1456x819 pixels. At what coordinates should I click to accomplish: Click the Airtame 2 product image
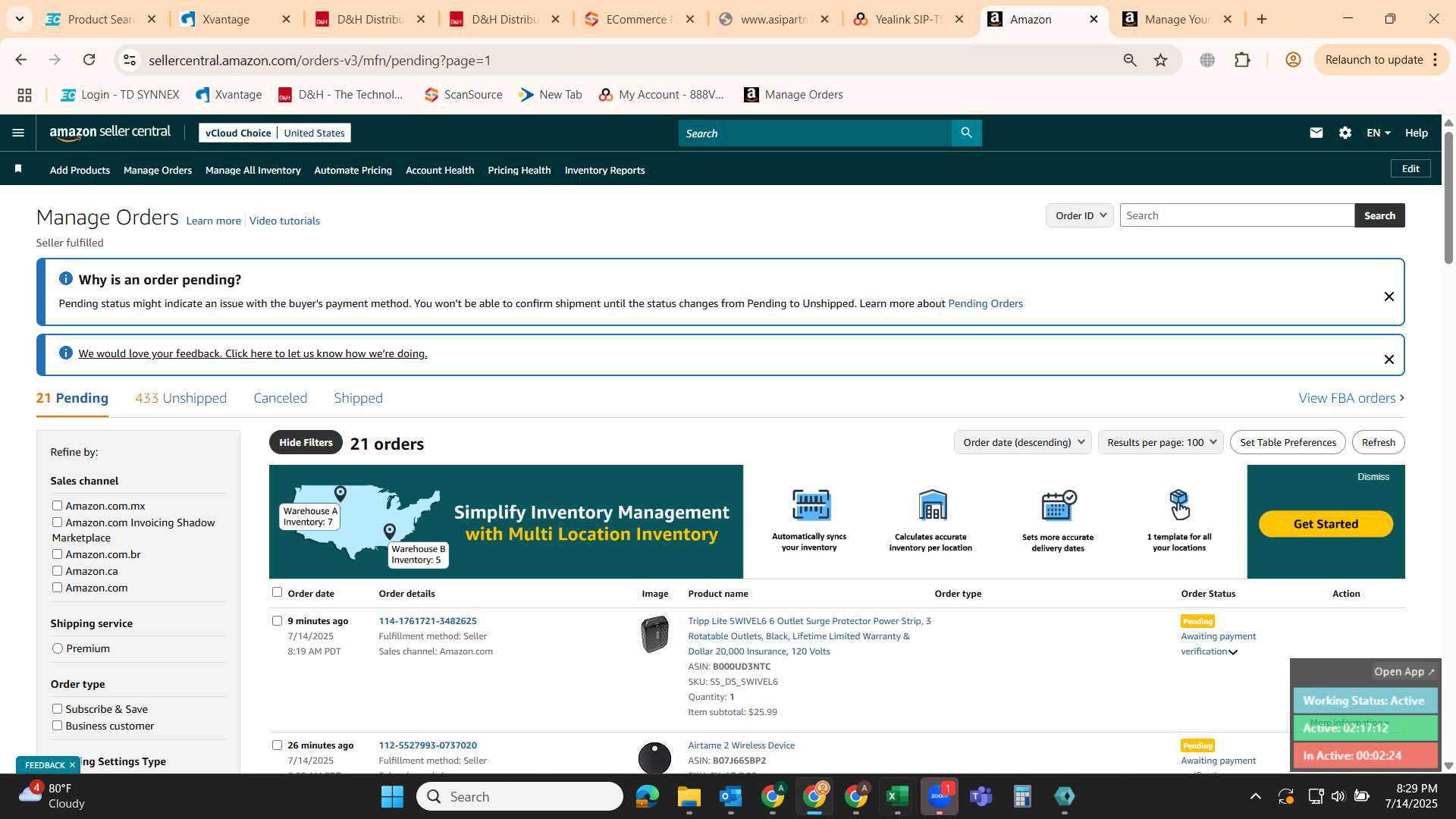click(654, 758)
